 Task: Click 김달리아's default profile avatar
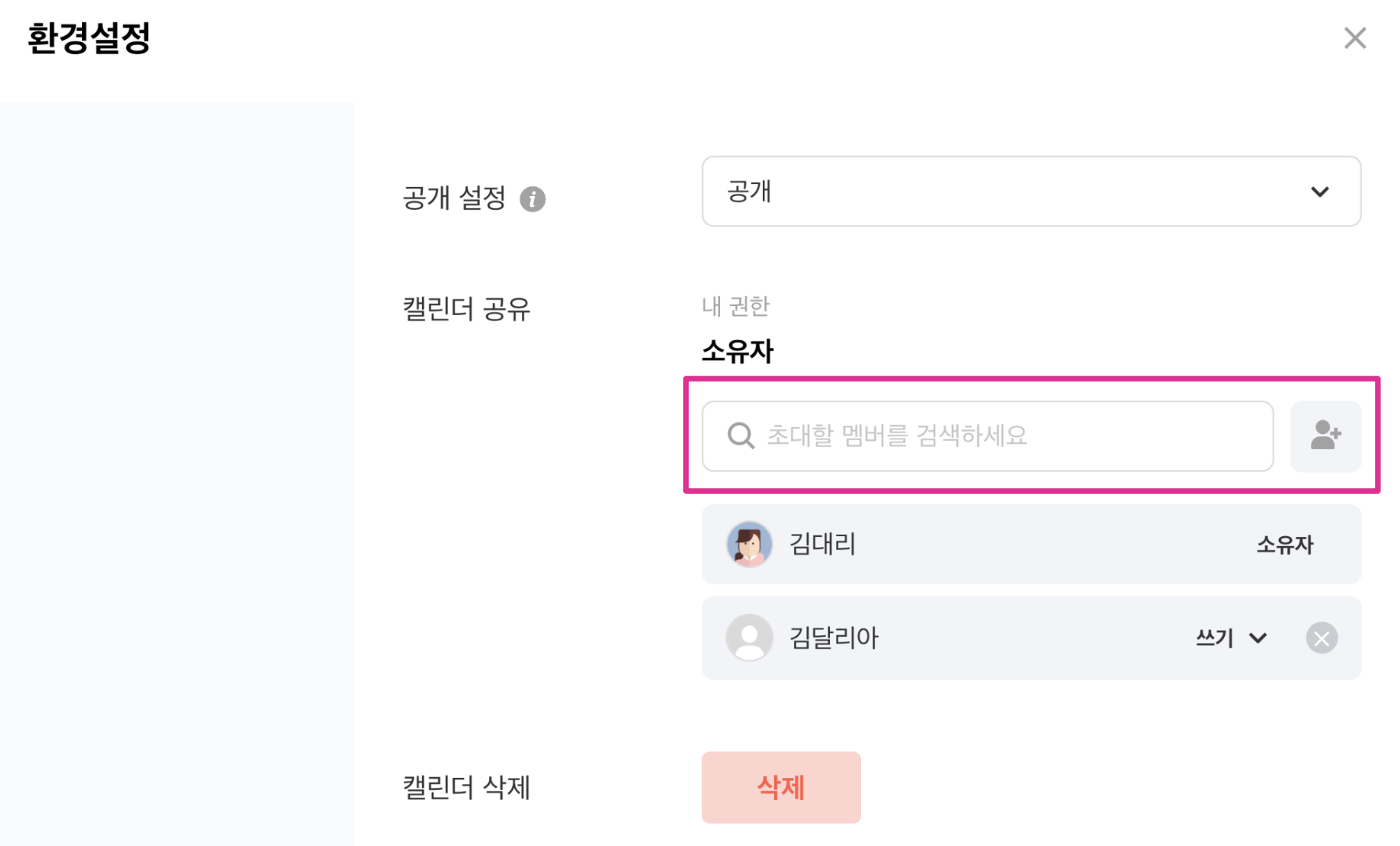tap(749, 637)
